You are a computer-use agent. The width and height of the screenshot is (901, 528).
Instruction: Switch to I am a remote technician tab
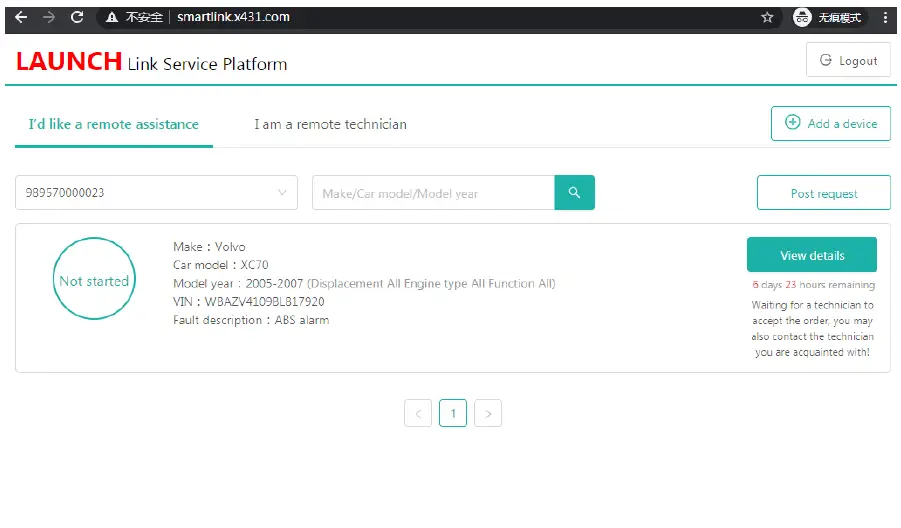330,124
